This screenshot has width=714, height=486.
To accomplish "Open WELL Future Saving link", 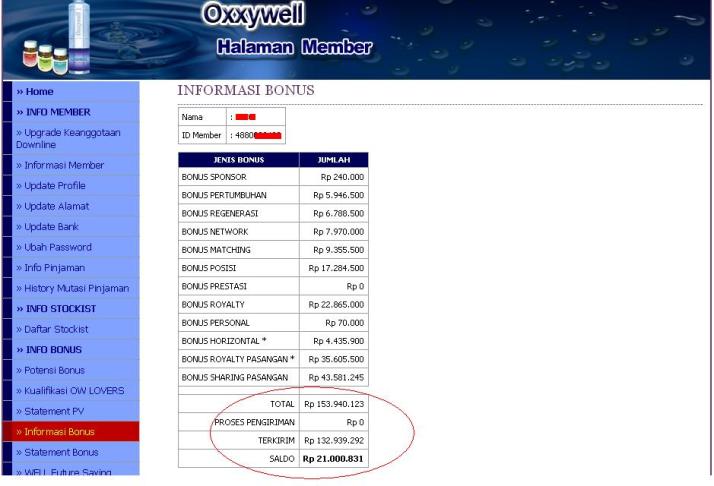I will pos(64,471).
